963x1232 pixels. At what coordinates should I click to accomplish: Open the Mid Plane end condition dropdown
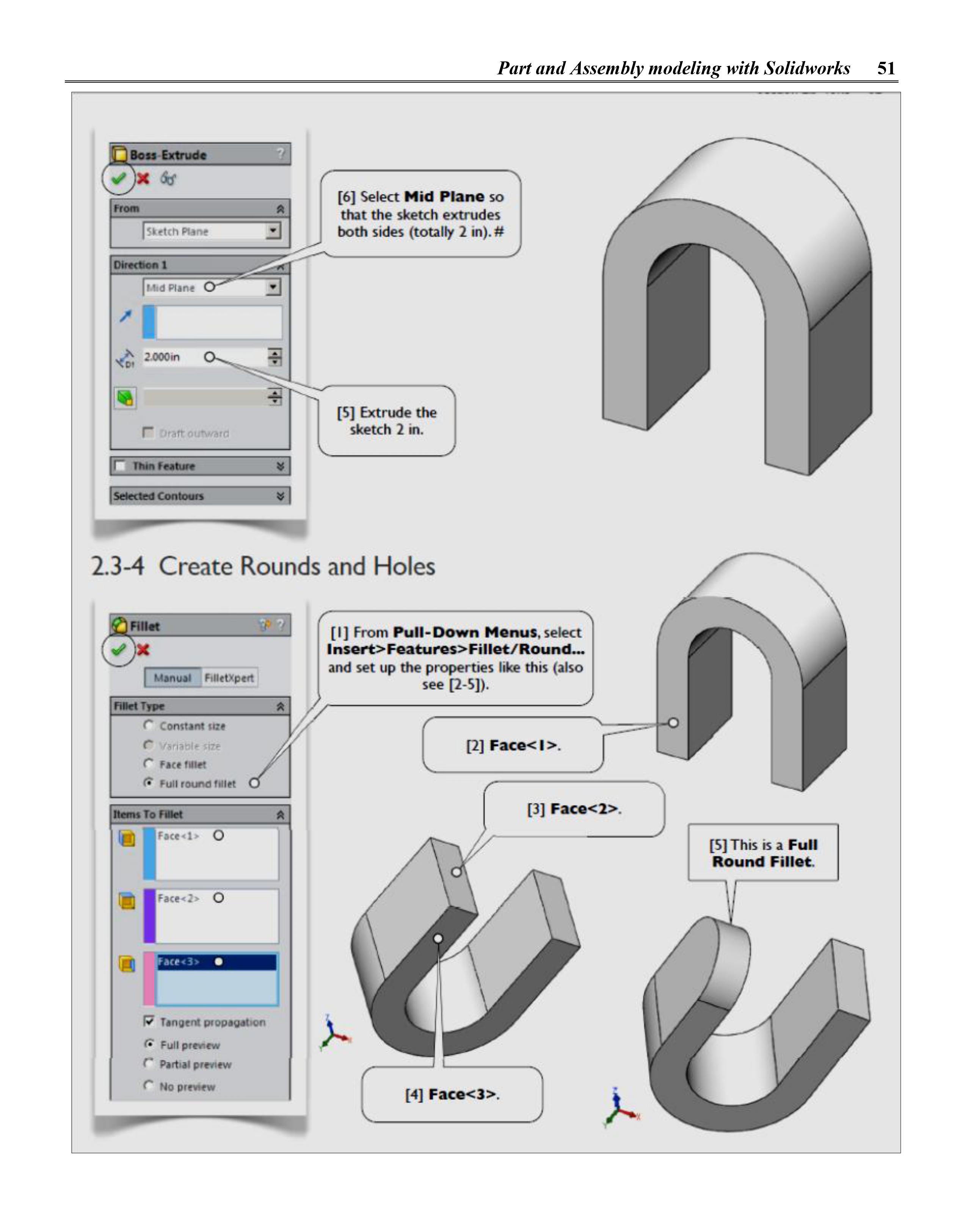point(273,287)
